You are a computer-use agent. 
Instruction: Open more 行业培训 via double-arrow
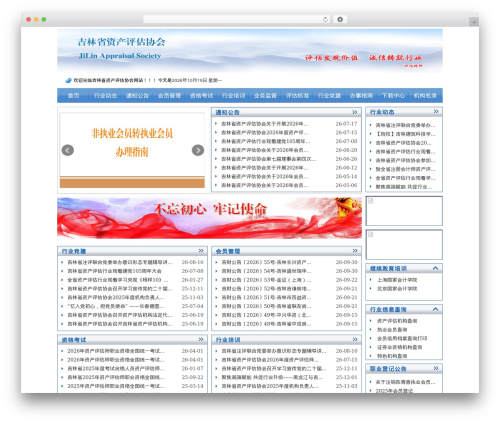click(x=355, y=339)
